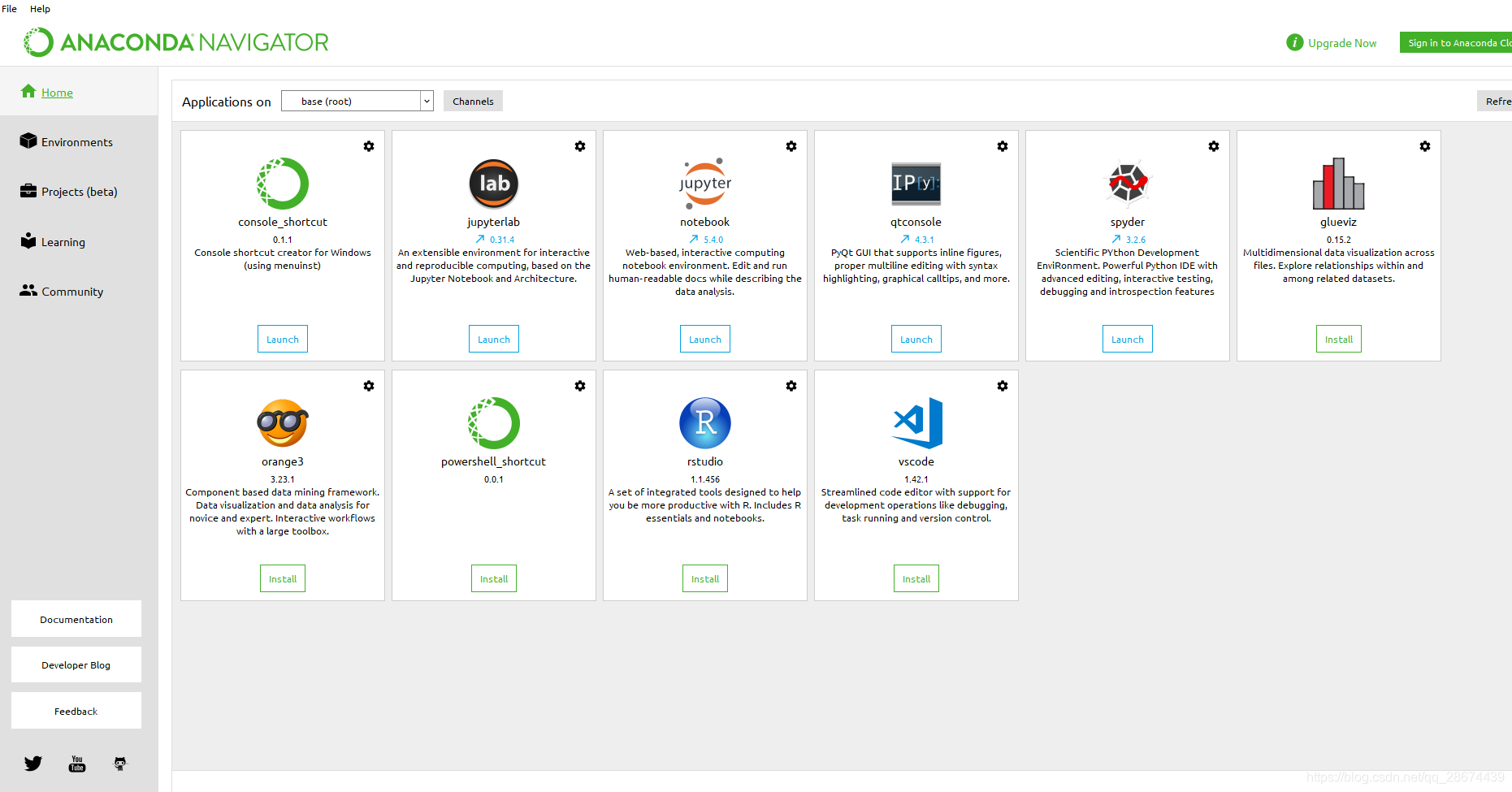Viewport: 1512px width, 792px height.
Task: Switch to the Learning tab
Action: [x=79, y=241]
